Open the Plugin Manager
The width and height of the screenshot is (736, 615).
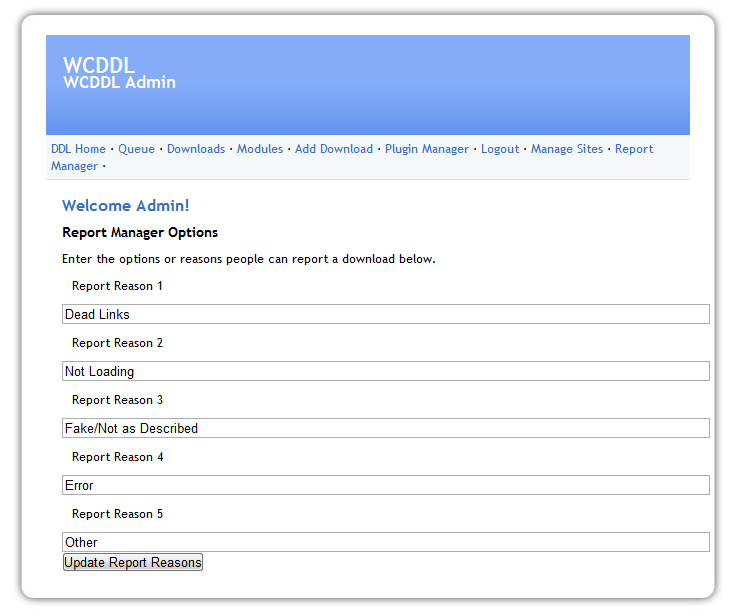pos(427,149)
